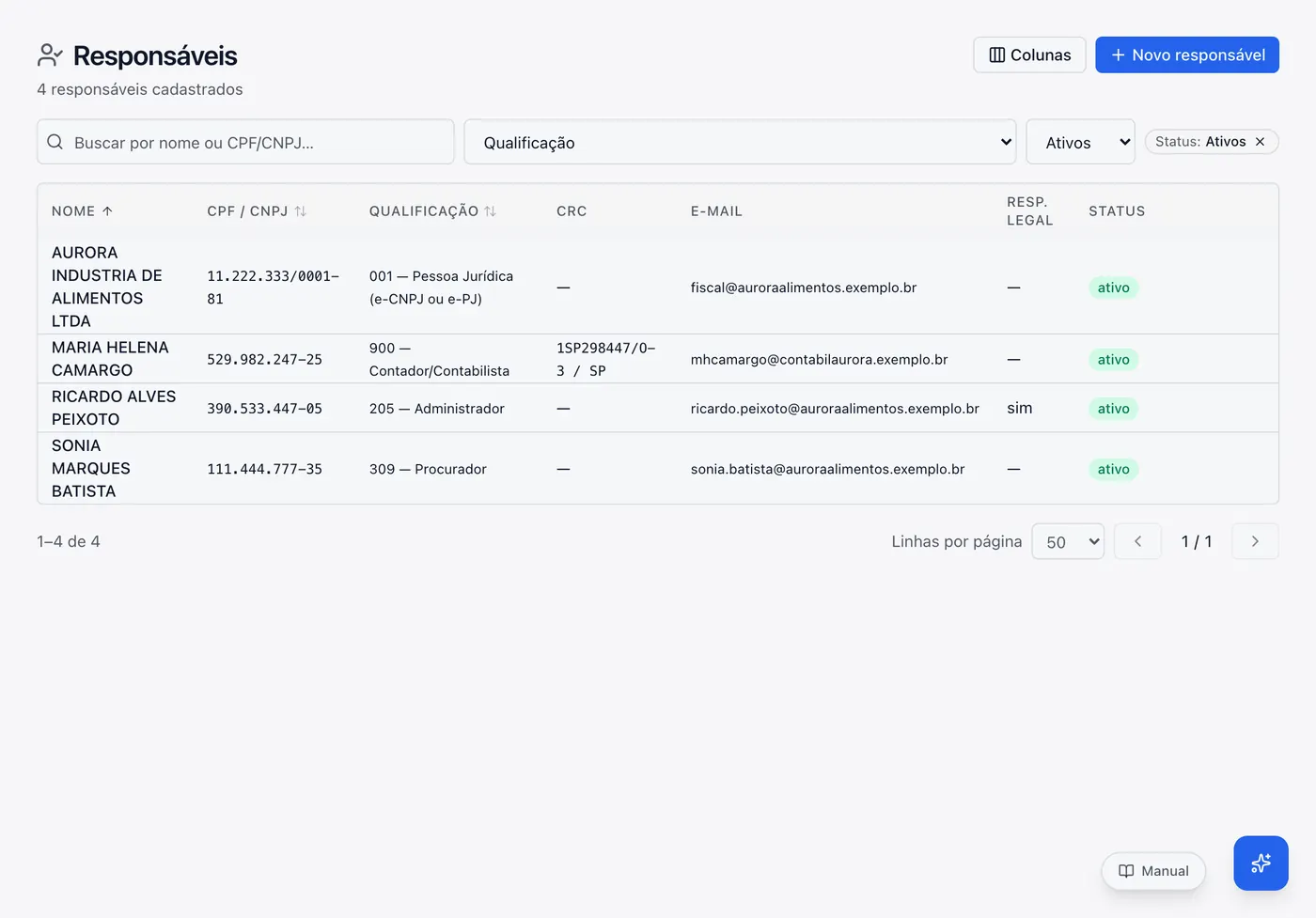The width and height of the screenshot is (1316, 918).
Task: Click the ativo badge in Aurora's row
Action: tap(1113, 288)
